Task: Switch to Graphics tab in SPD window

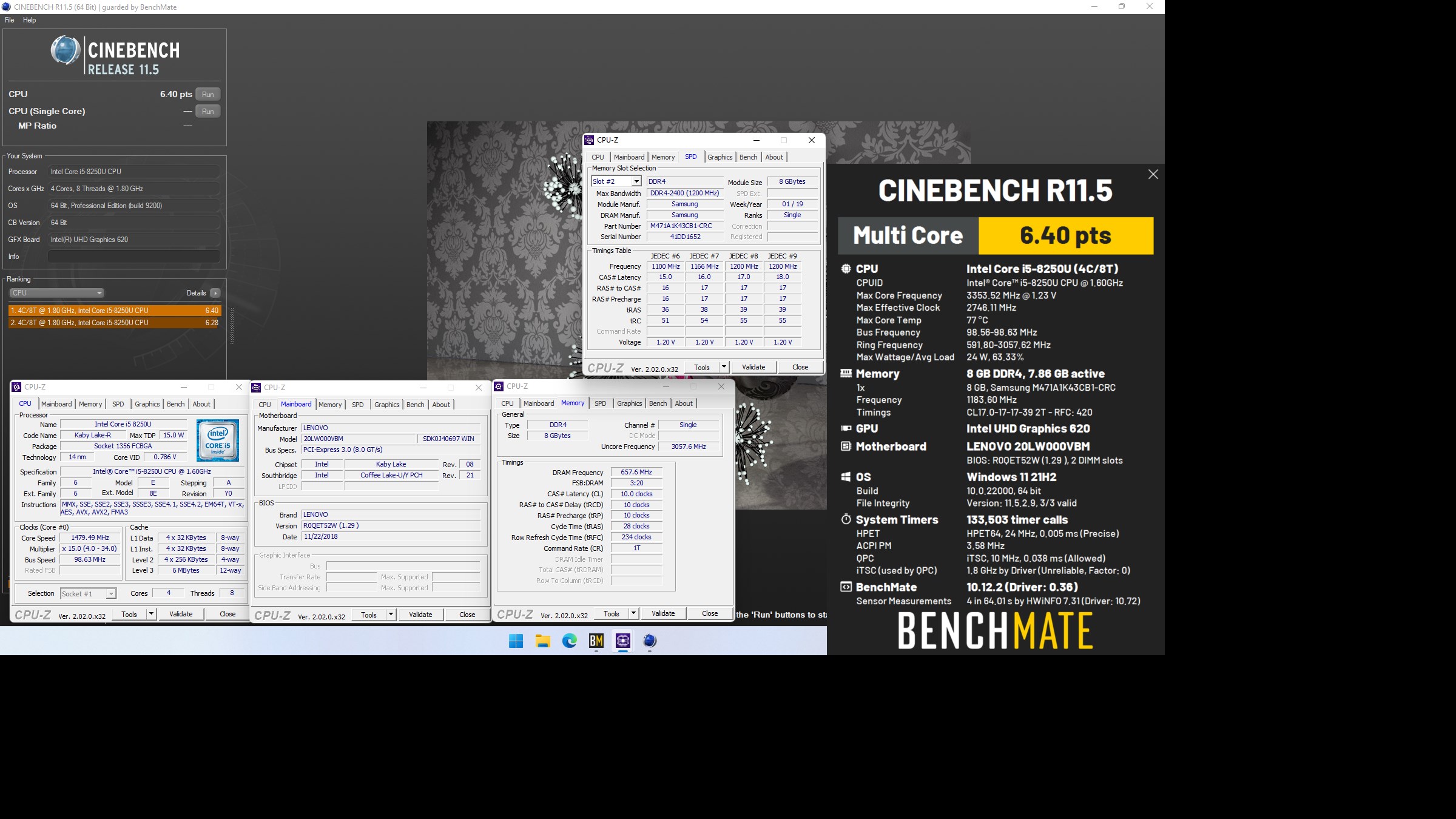Action: click(720, 157)
